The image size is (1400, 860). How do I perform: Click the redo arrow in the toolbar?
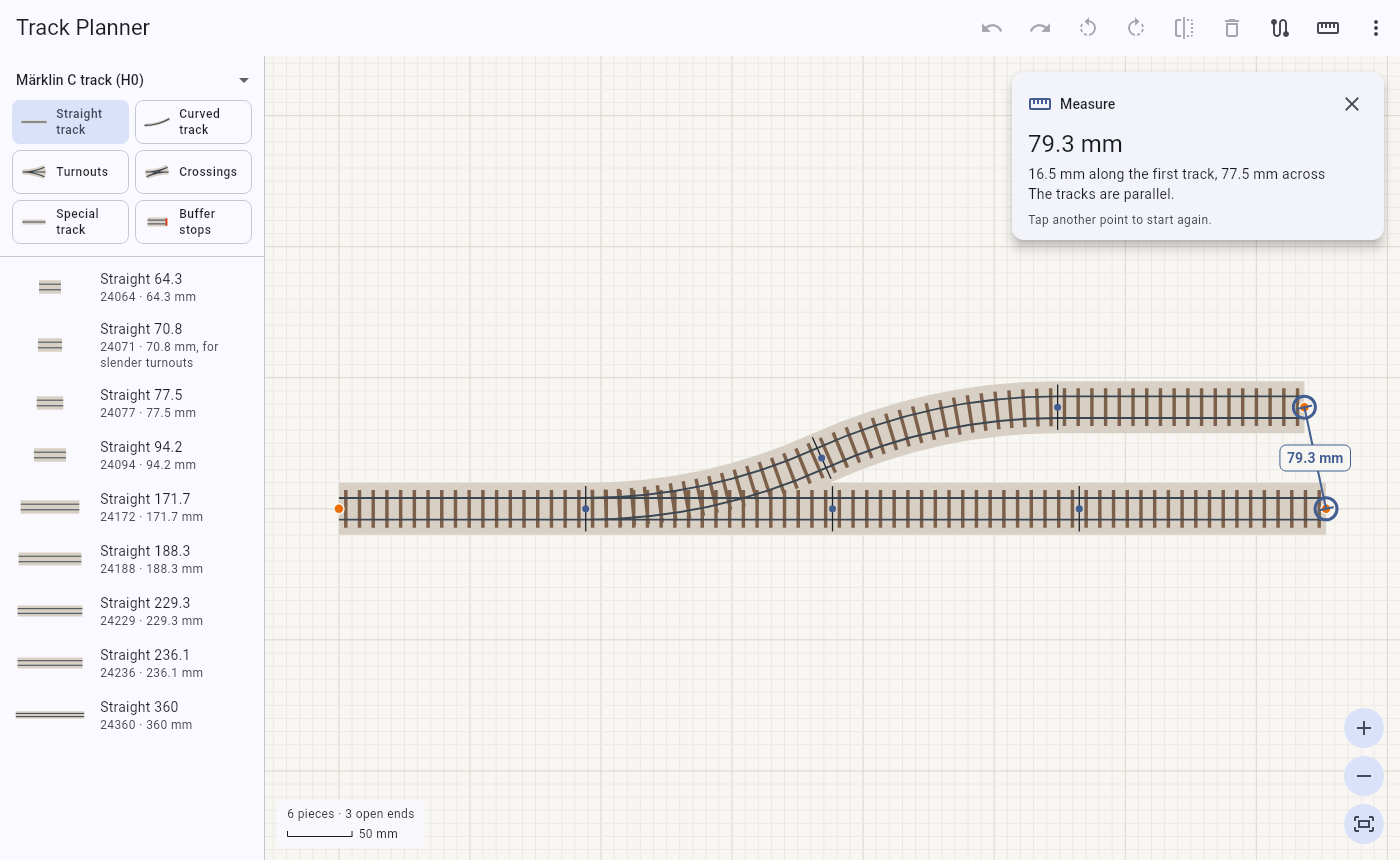click(x=1040, y=28)
